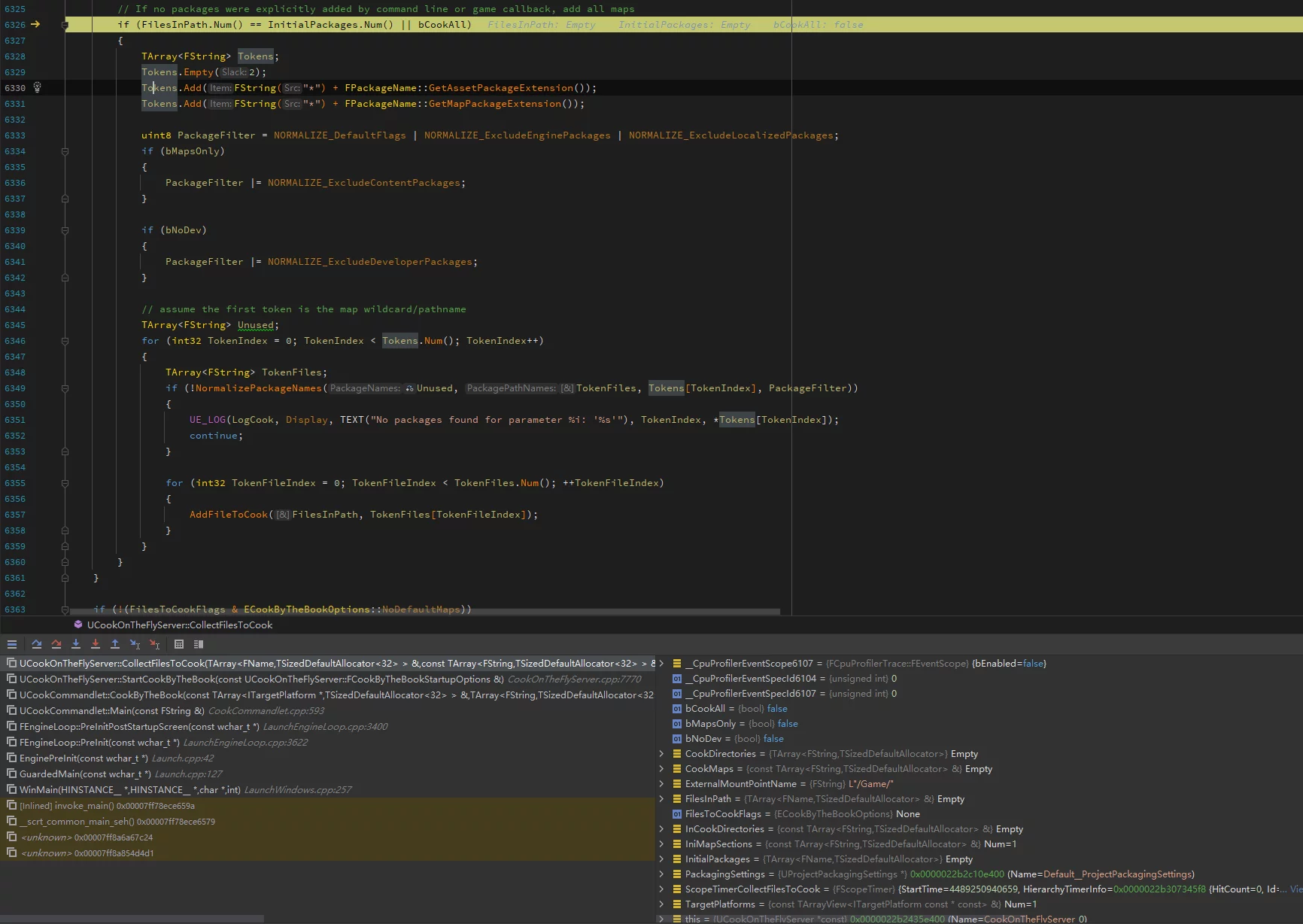Click the blue Step Out arrow icon
The image size is (1303, 924).
[x=115, y=644]
